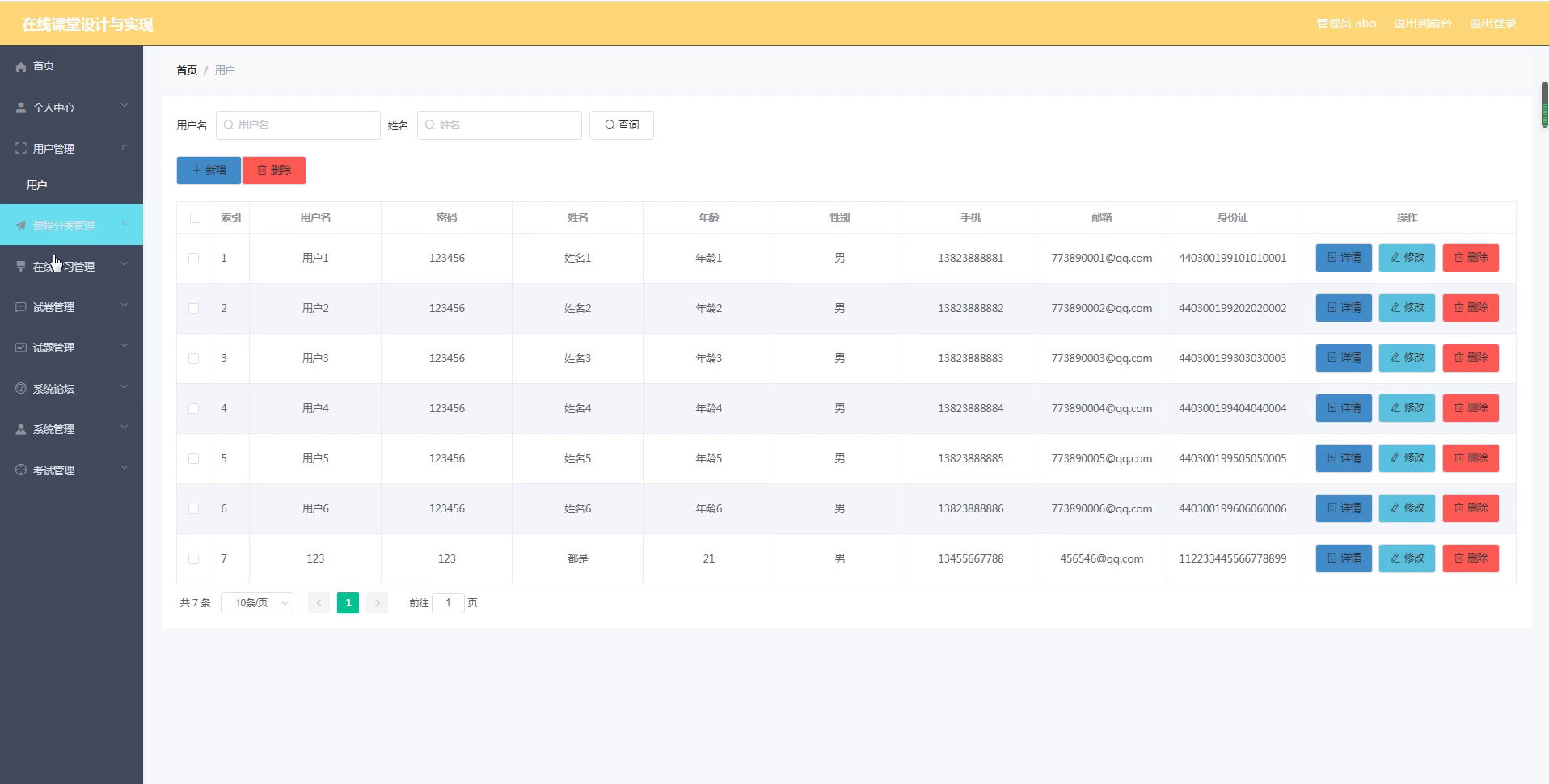The width and height of the screenshot is (1549, 784).
Task: Click the 用户名 column header
Action: (315, 217)
